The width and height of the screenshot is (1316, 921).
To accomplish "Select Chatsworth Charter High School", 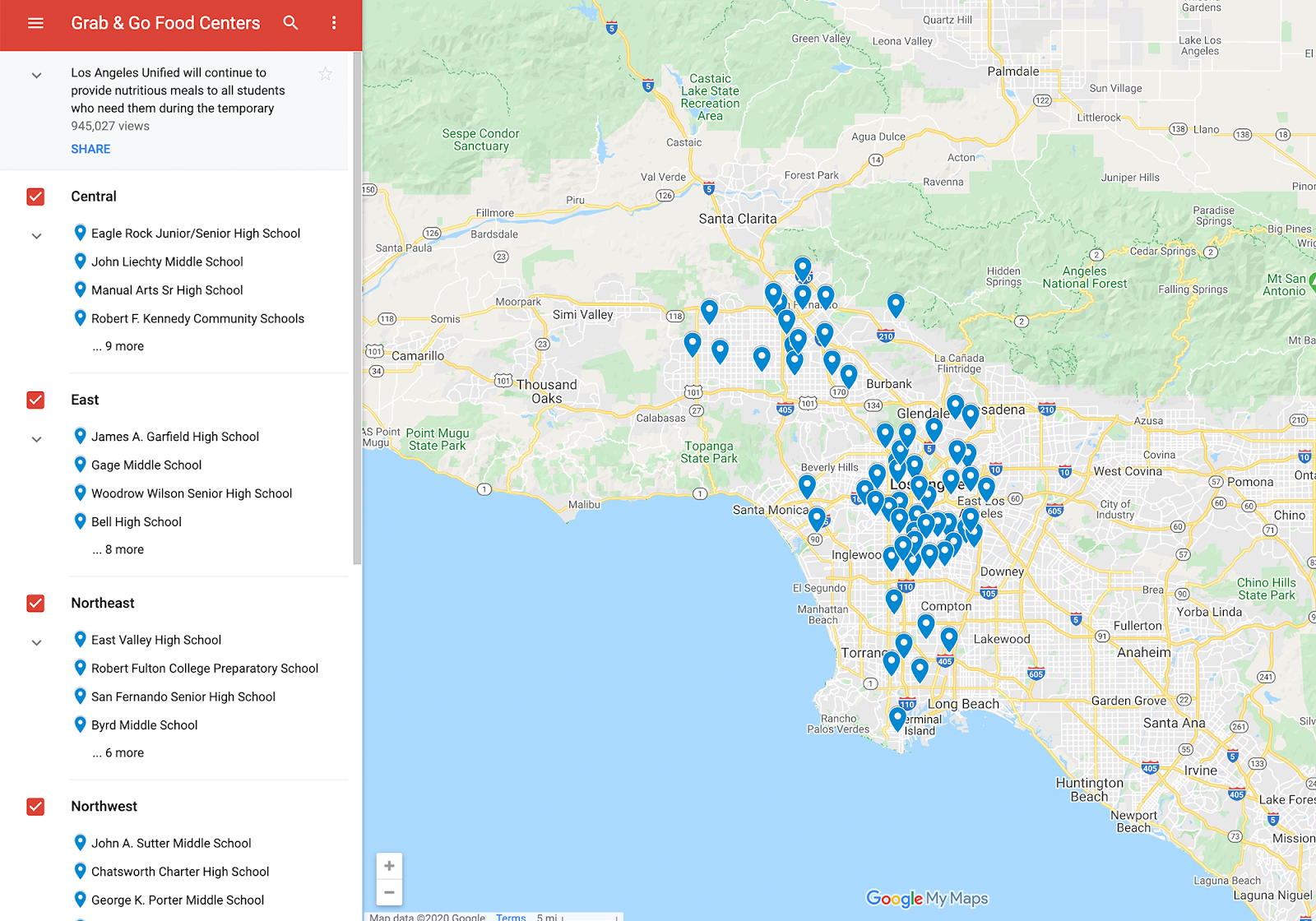I will click(x=180, y=871).
